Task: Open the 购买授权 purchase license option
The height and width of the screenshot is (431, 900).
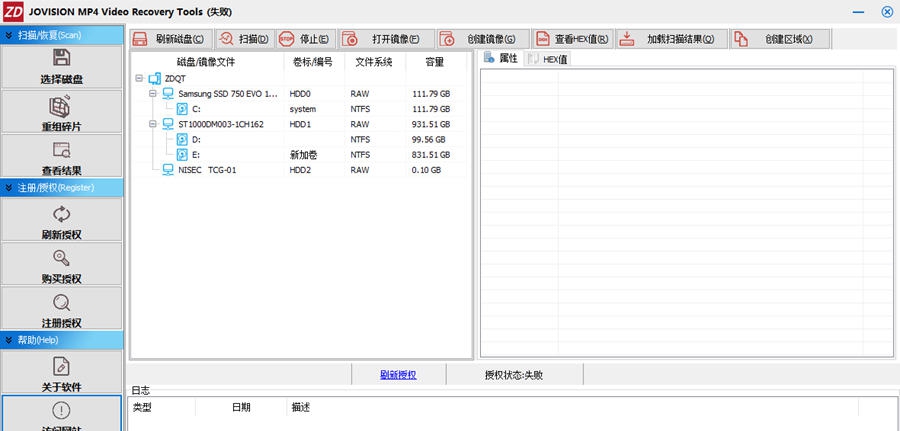Action: point(61,264)
